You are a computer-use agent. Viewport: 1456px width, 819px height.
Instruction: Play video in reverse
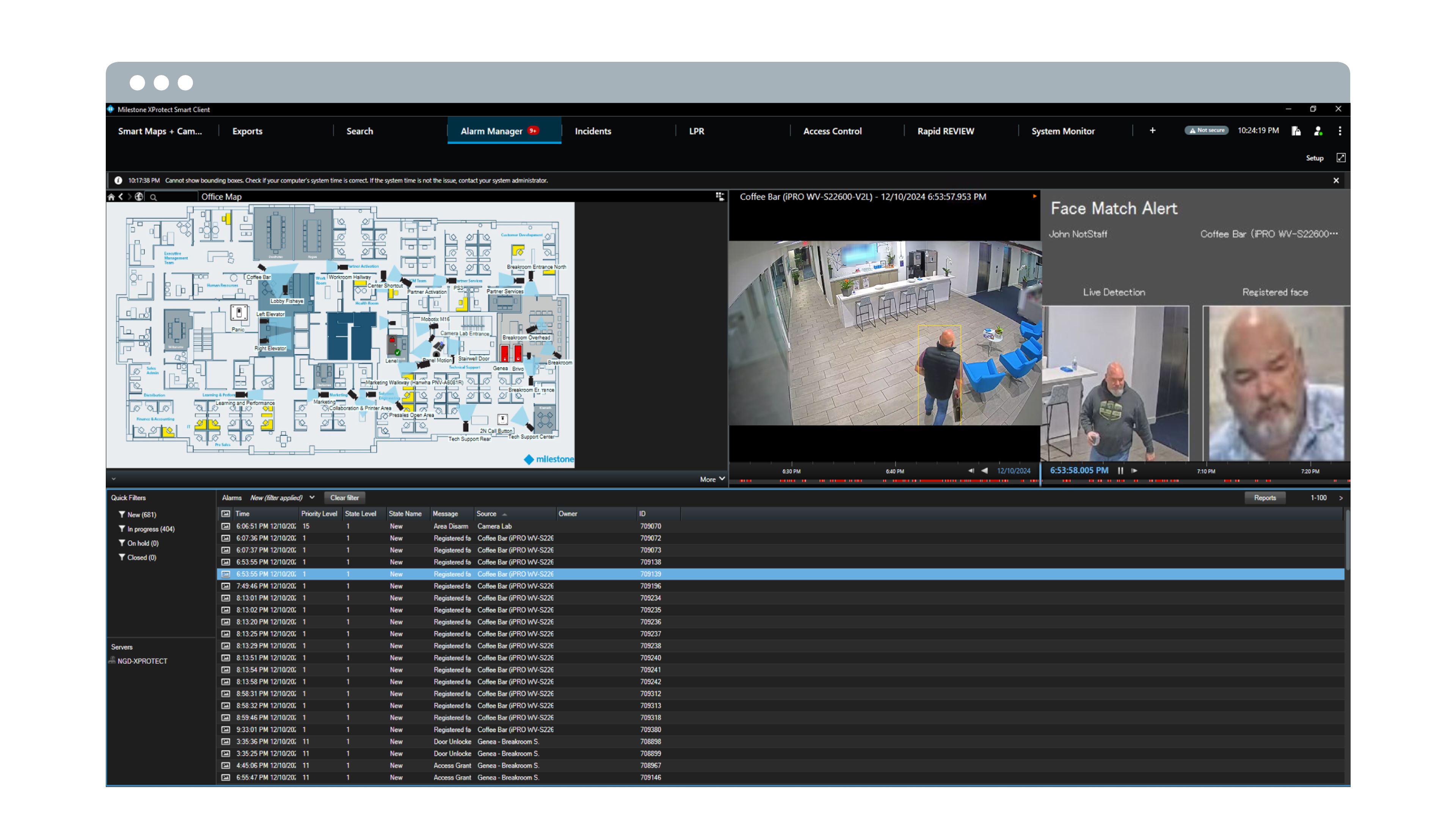coord(985,470)
